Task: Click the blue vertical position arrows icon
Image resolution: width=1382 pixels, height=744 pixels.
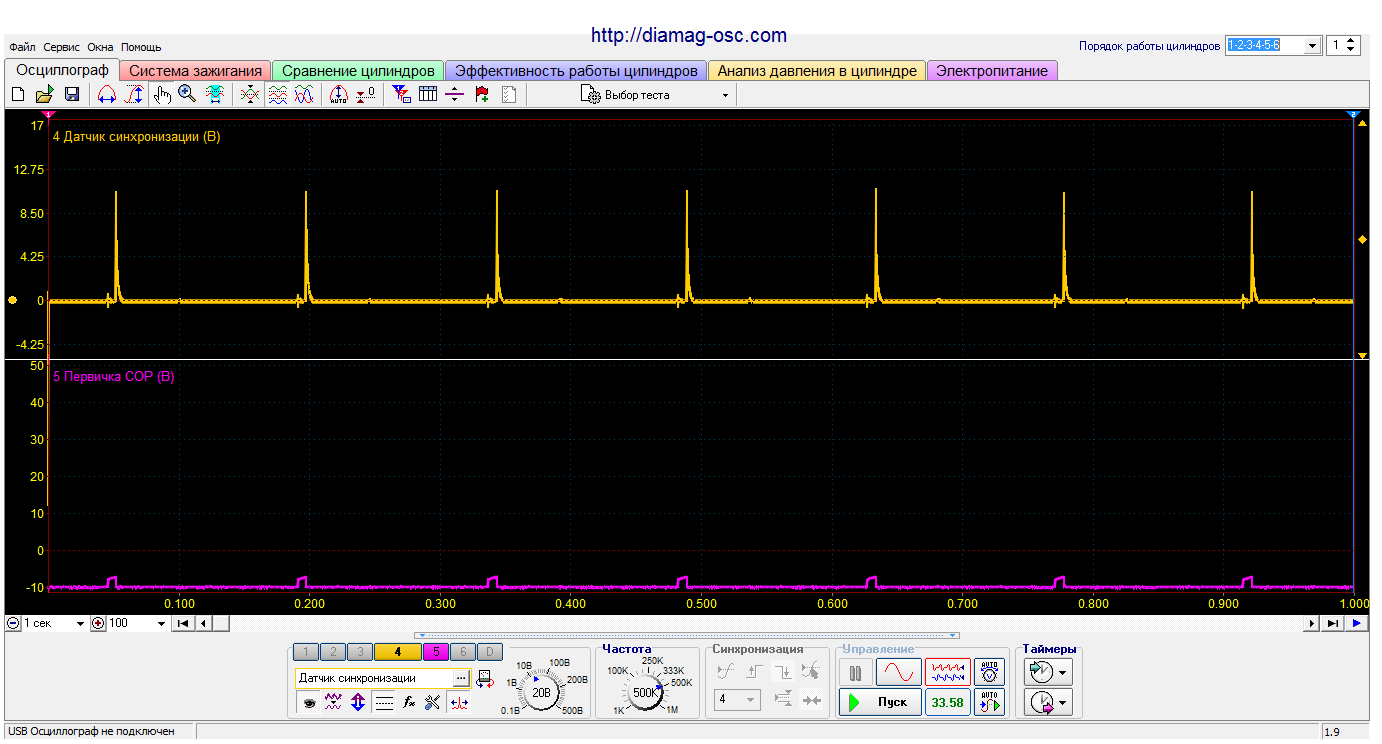Action: 358,703
